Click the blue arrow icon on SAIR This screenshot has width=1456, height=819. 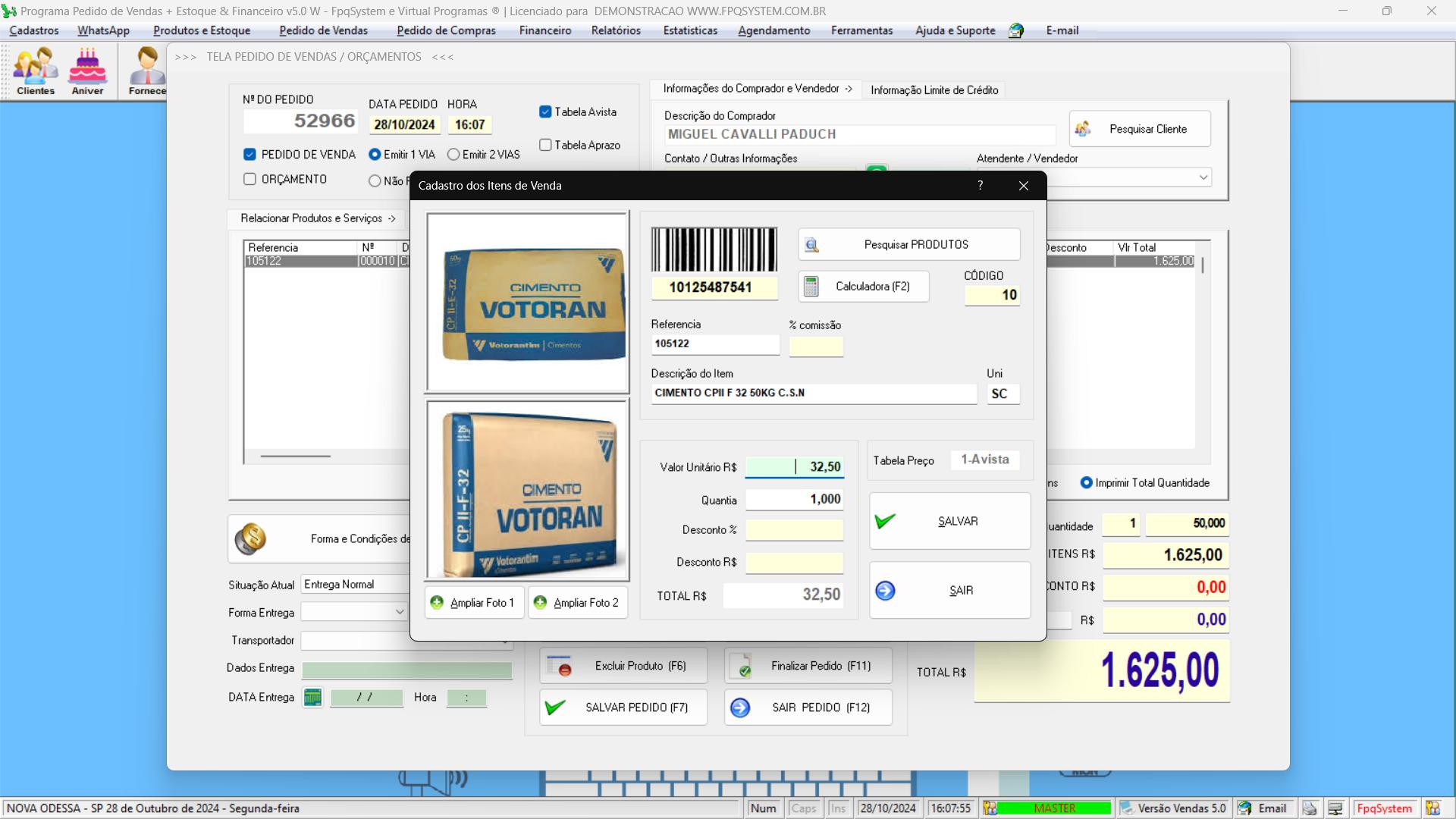885,591
